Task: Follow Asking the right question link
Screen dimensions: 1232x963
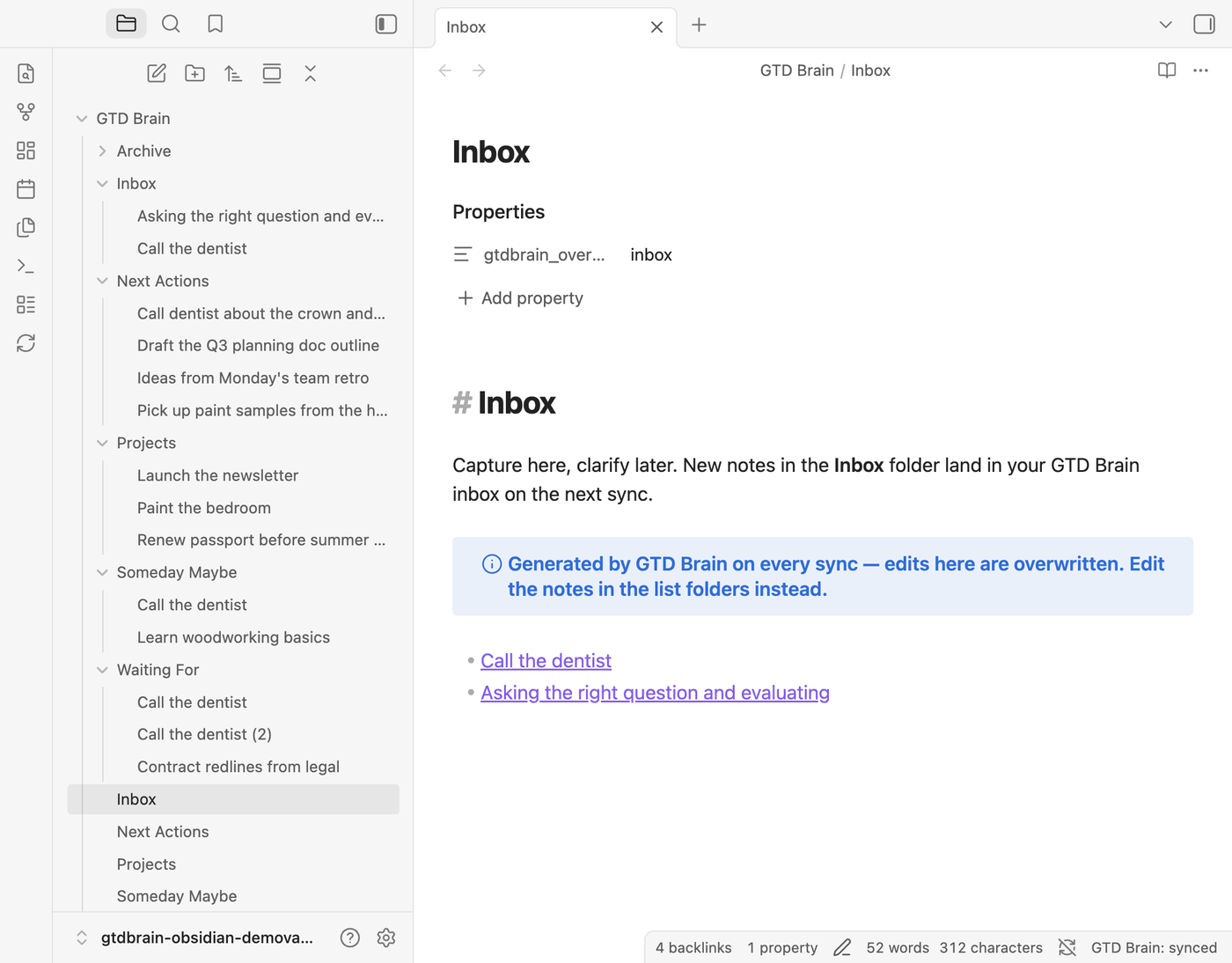Action: 655,693
